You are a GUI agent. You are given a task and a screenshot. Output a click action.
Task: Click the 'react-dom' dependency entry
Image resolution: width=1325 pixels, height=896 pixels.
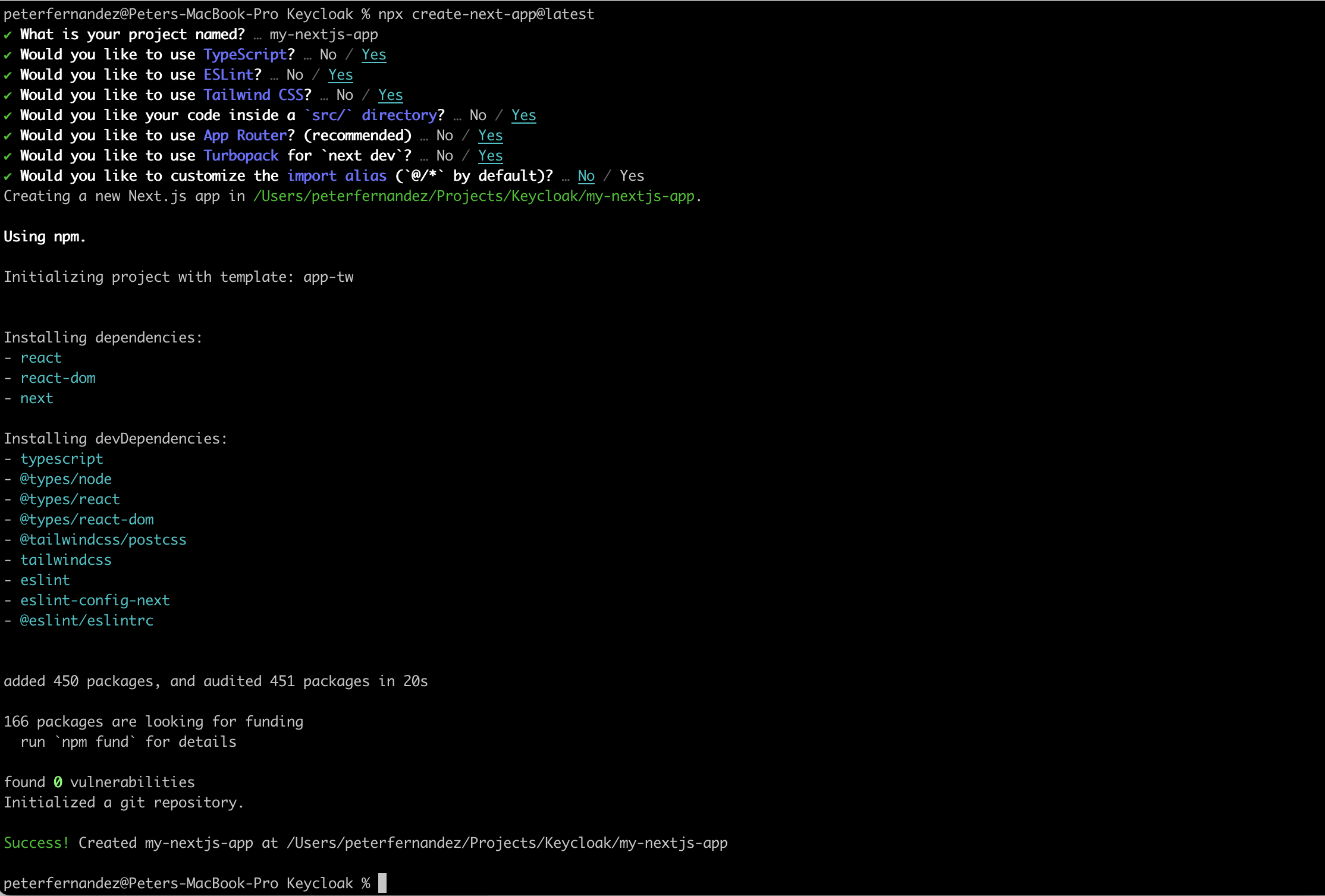[58, 378]
